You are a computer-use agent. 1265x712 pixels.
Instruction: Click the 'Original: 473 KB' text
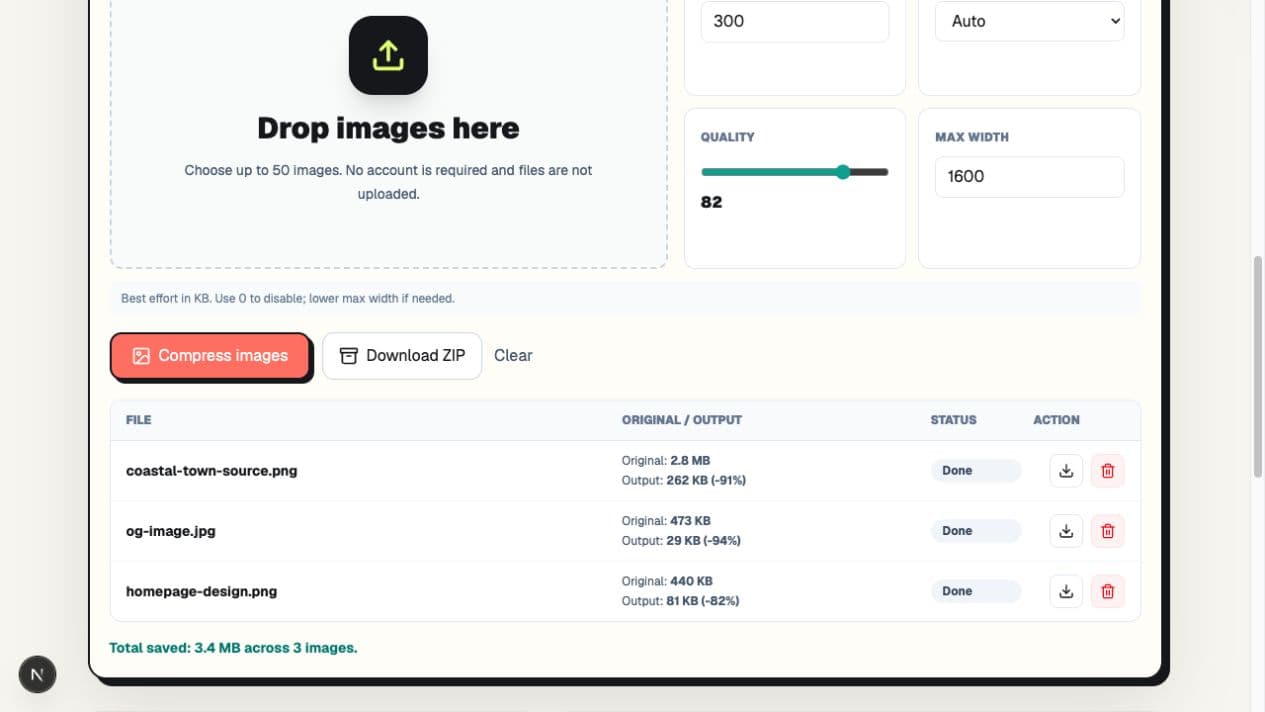point(666,521)
